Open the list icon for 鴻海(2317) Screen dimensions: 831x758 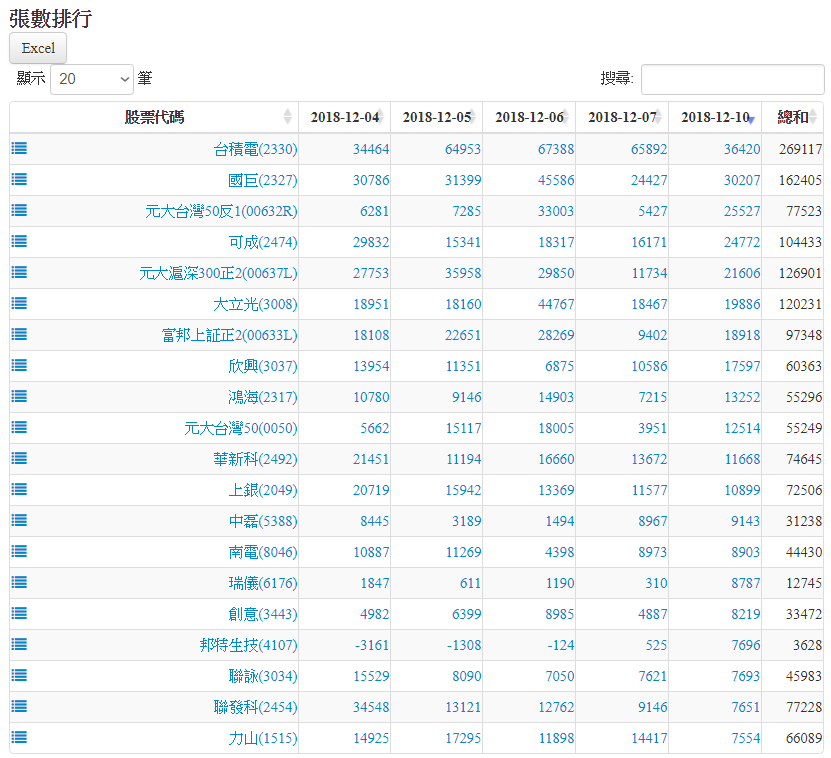point(19,396)
